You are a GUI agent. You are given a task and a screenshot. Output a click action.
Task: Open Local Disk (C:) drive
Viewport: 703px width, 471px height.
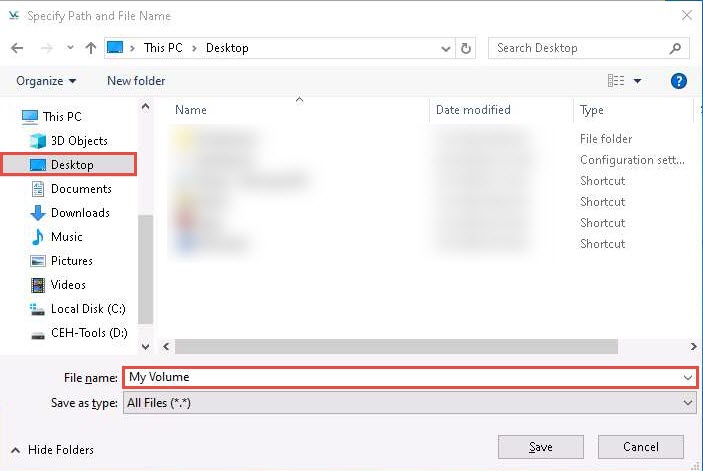coord(87,309)
